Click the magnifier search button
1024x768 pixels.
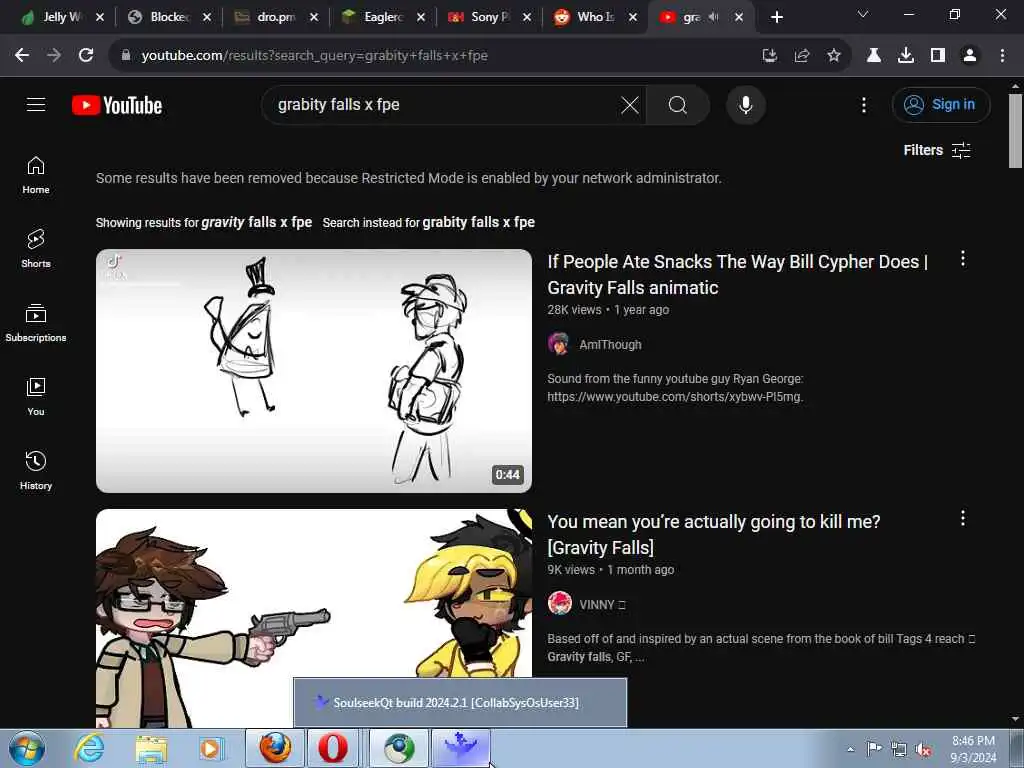[678, 105]
